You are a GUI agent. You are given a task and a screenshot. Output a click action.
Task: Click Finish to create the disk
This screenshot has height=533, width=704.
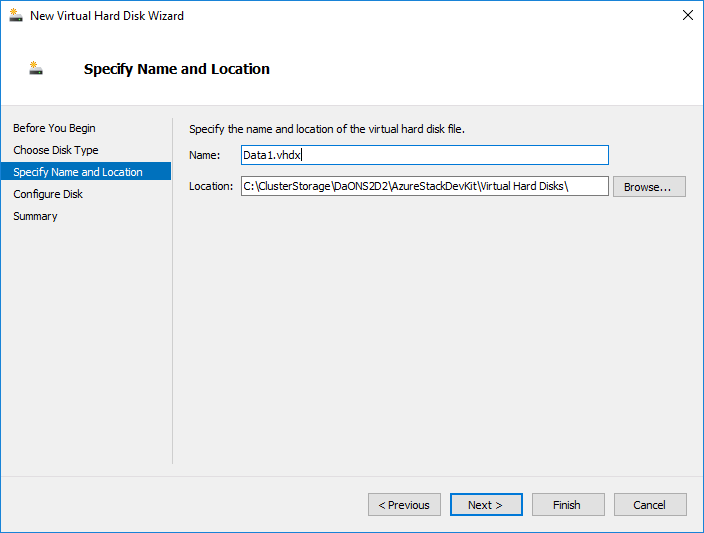(x=568, y=505)
